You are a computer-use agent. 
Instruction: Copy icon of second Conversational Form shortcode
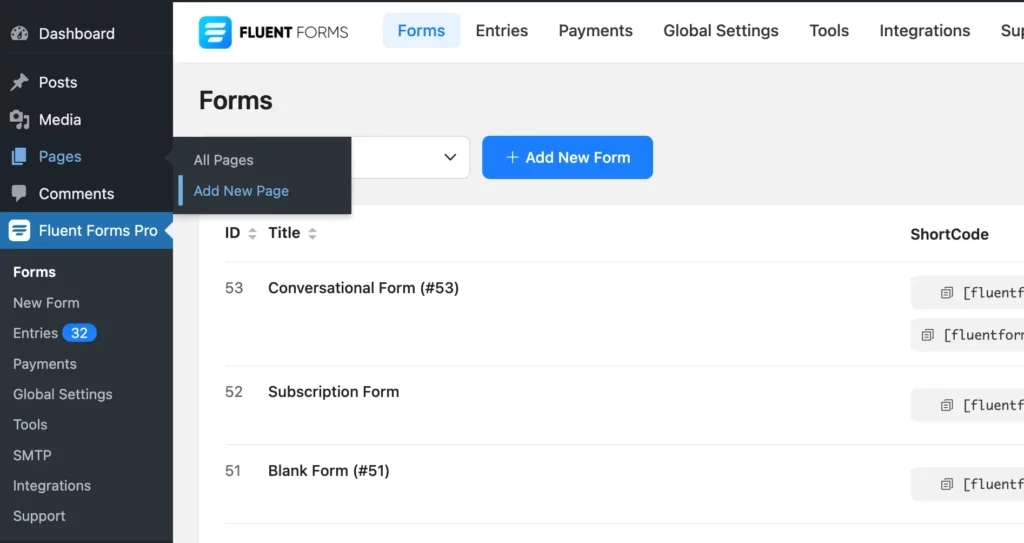tap(927, 335)
